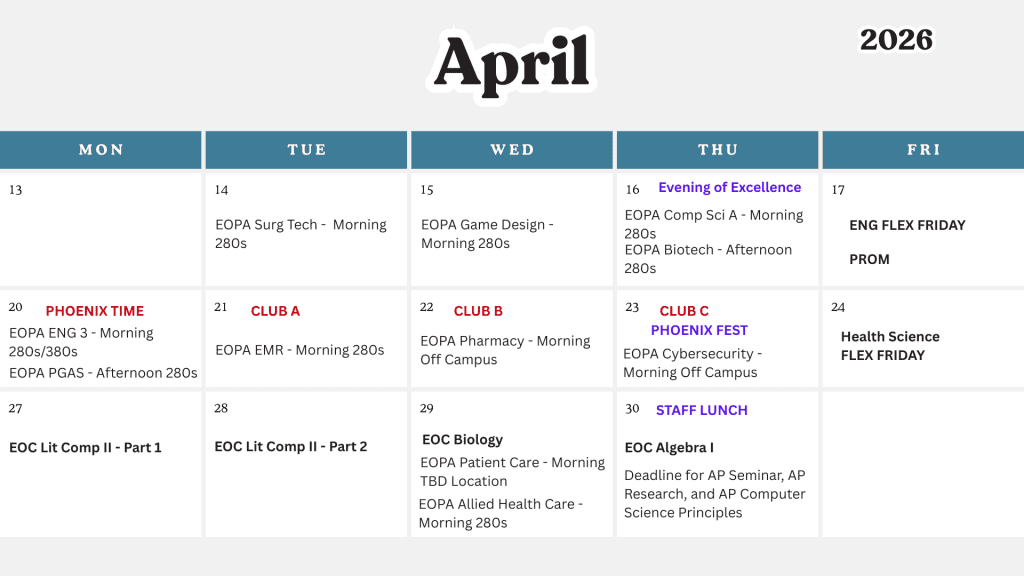Click the TUE column header
The image size is (1024, 576).
pos(307,150)
